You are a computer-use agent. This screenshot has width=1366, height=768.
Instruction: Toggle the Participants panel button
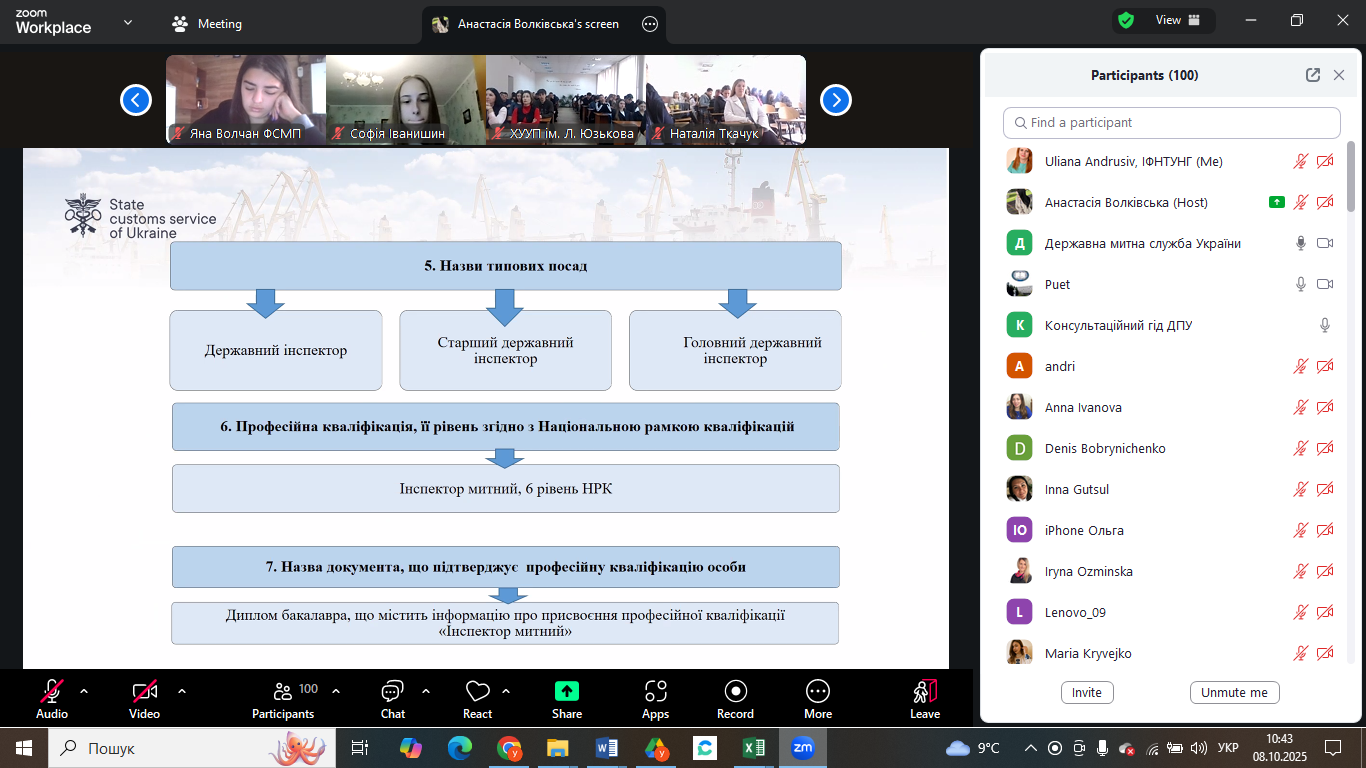tap(283, 692)
